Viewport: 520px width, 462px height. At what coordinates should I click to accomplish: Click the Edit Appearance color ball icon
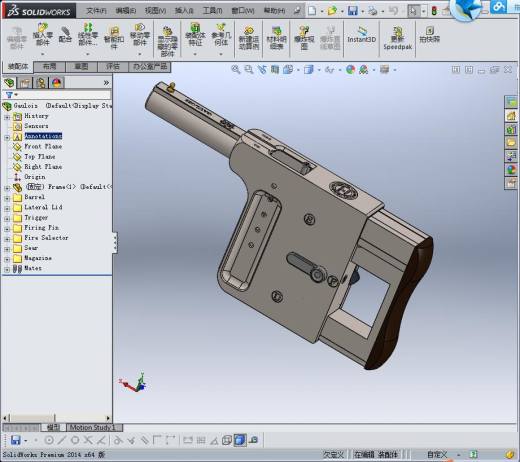point(350,69)
